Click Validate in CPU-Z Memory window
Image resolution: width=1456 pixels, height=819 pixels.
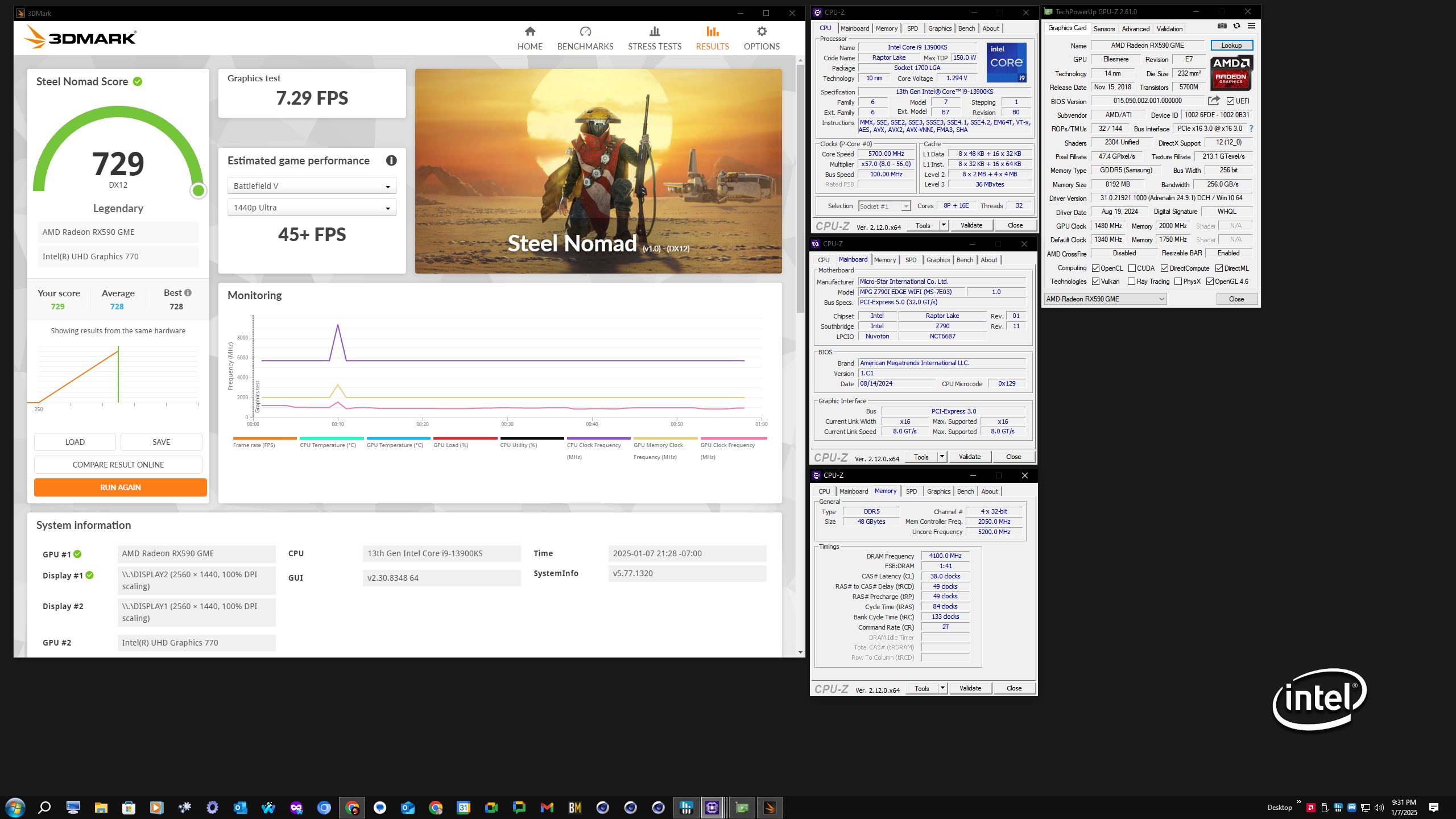point(970,688)
